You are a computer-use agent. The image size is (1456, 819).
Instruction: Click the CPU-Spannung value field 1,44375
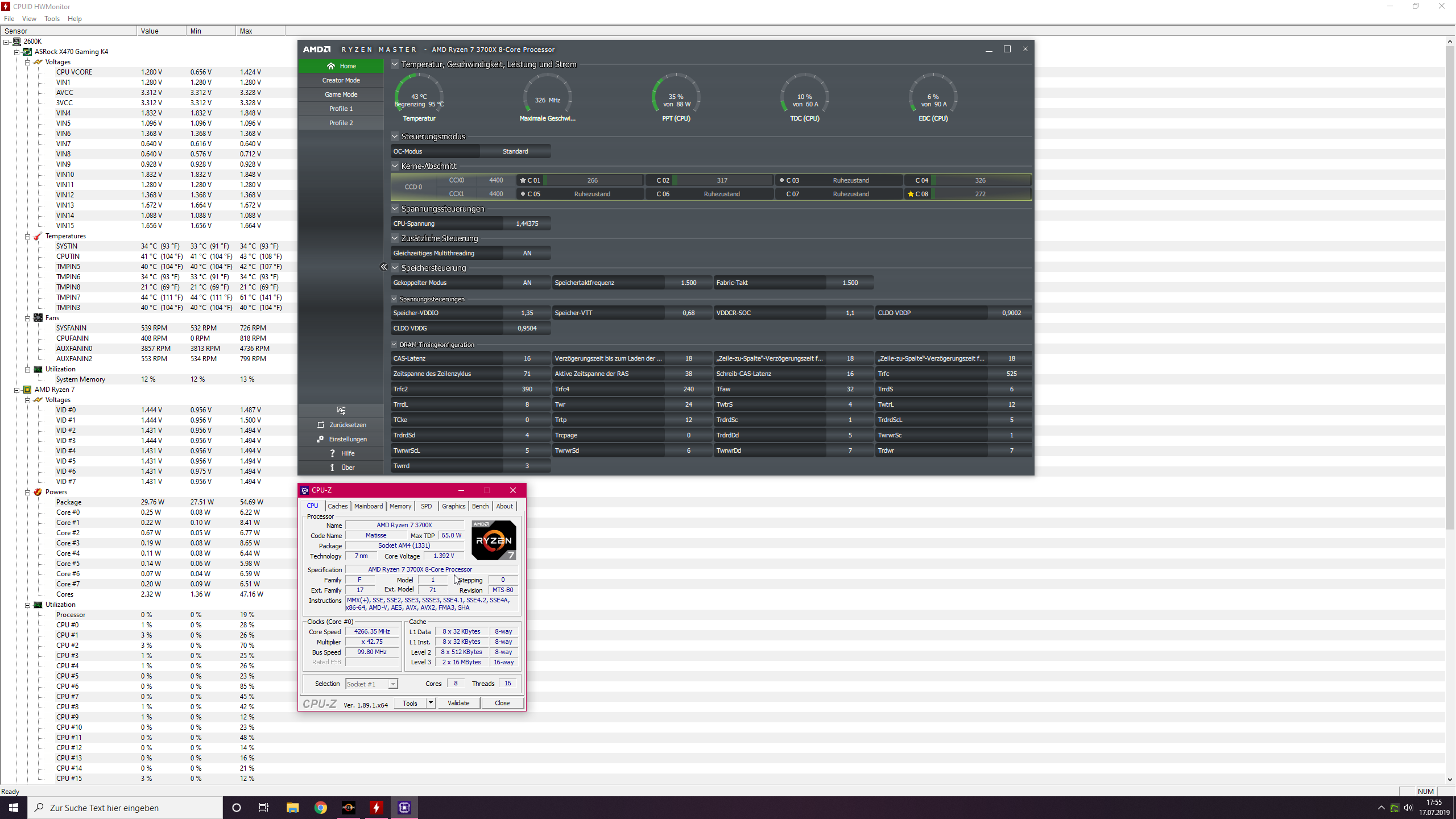click(x=527, y=224)
